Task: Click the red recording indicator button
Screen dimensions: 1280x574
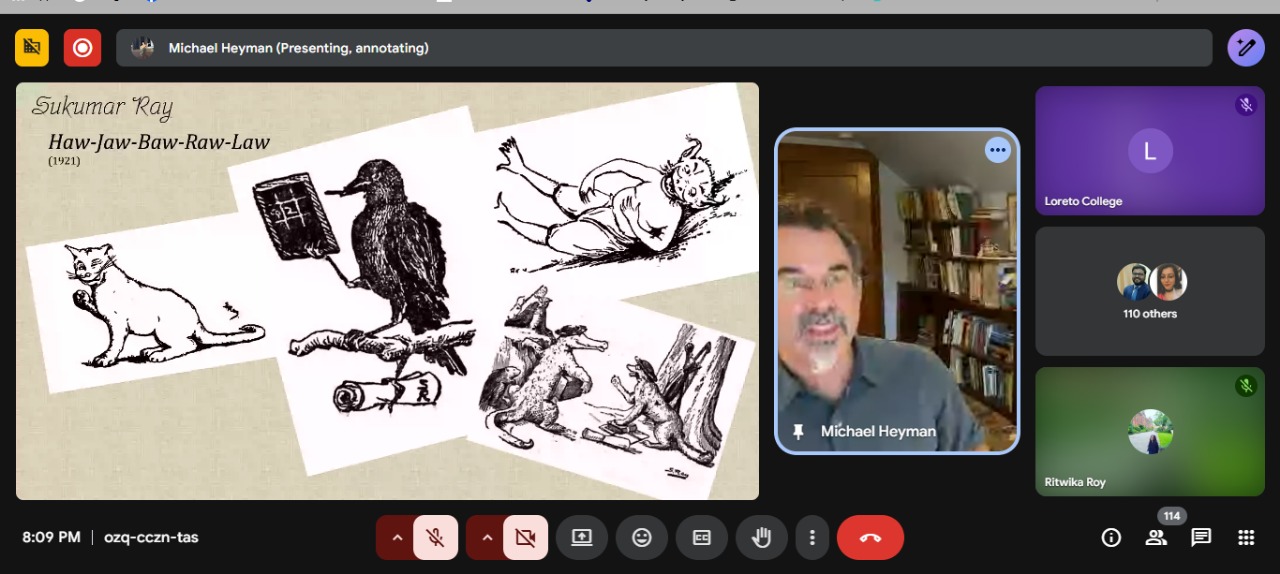Action: [82, 47]
